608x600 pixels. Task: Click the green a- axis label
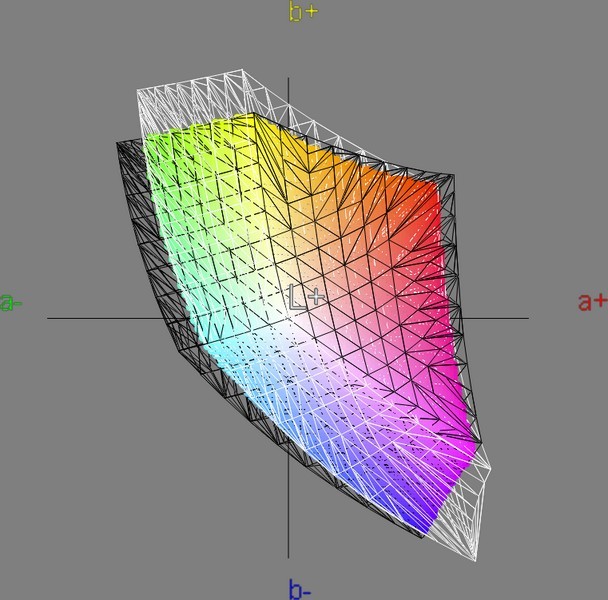10,303
